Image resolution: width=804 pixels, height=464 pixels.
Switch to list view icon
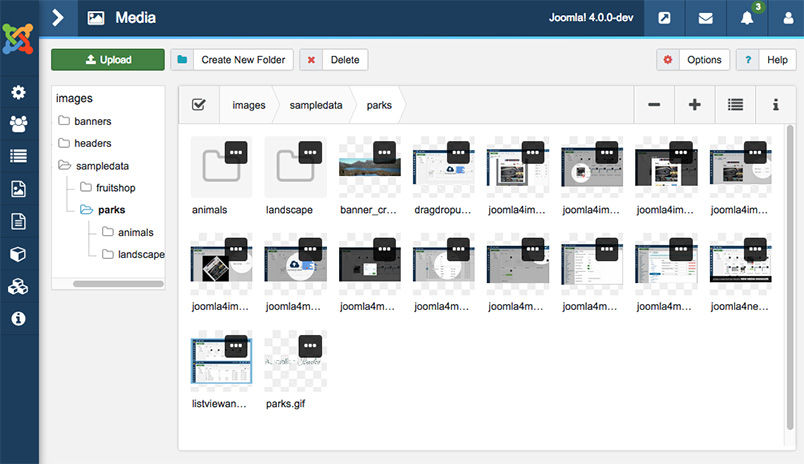(x=735, y=105)
